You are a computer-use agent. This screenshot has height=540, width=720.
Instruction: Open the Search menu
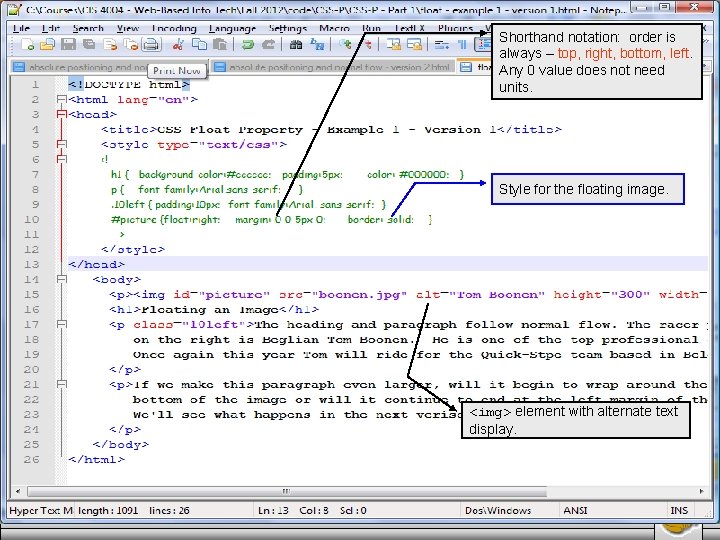pyautogui.click(x=88, y=28)
